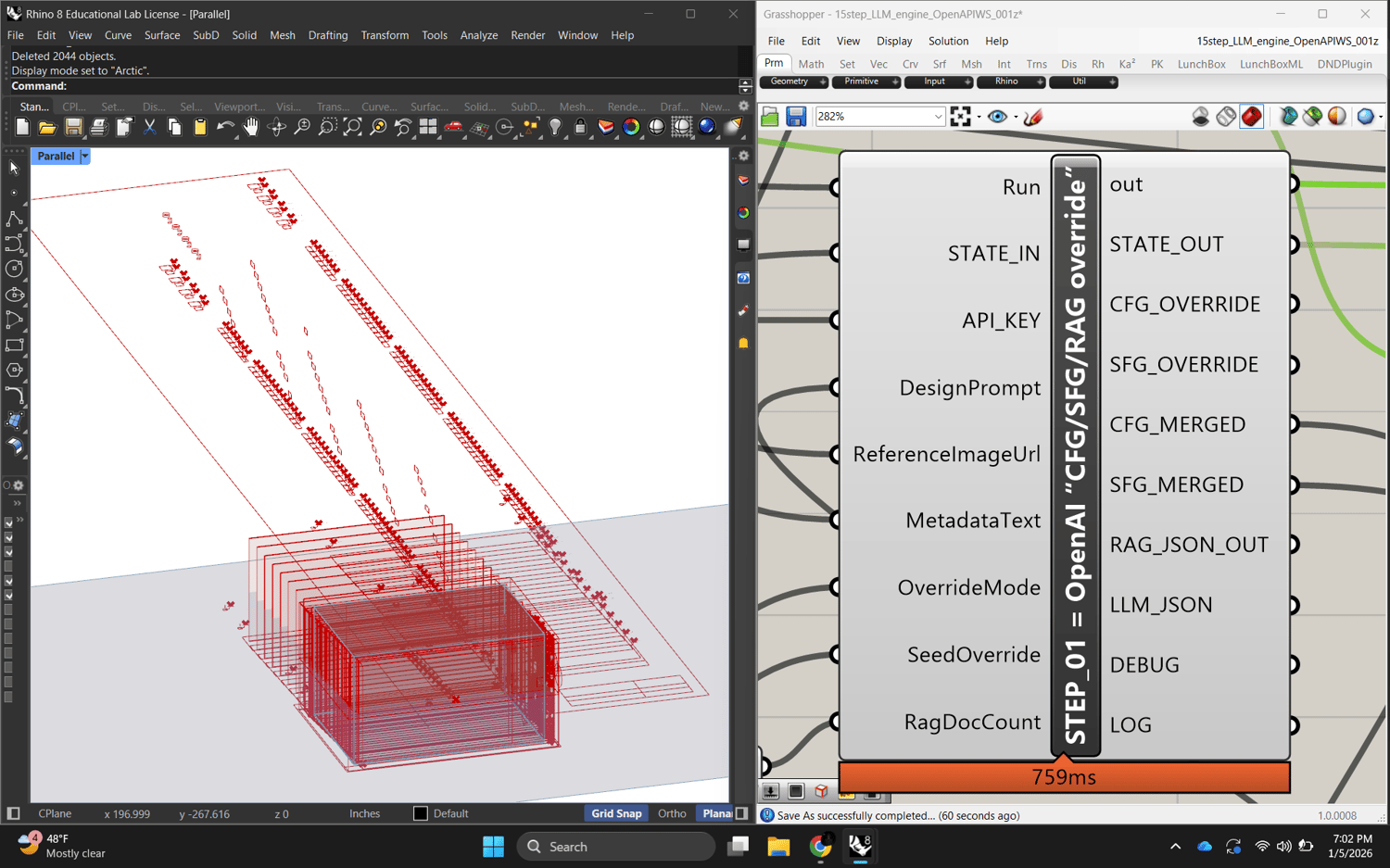Open the Solution menu in Grasshopper
This screenshot has width=1390, height=868.
[x=948, y=41]
